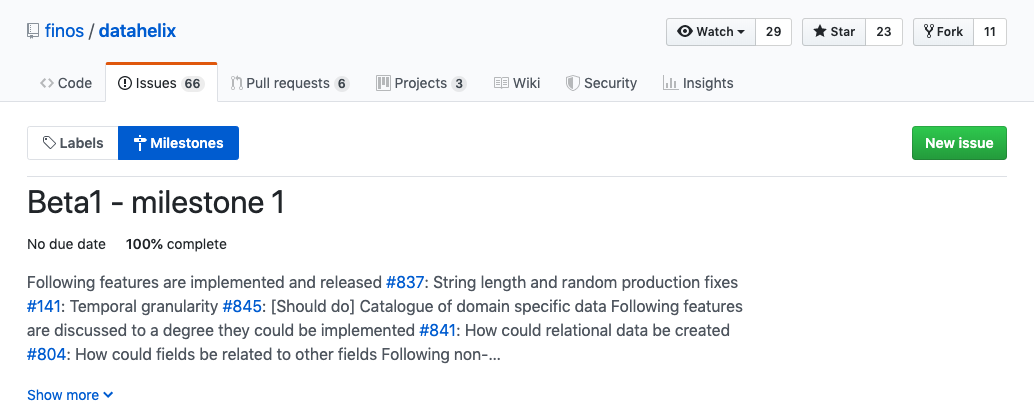Open issue #141 link

point(44,307)
